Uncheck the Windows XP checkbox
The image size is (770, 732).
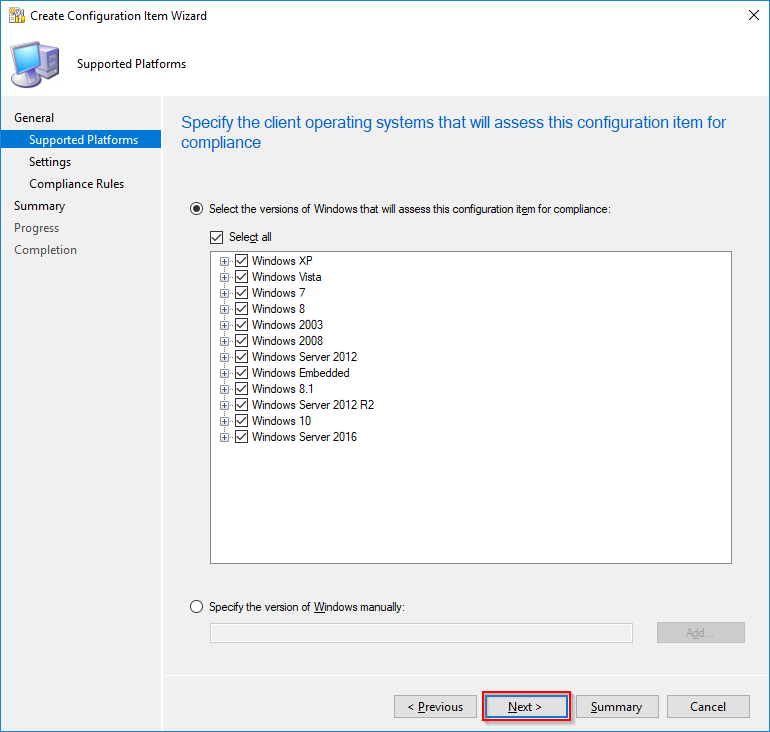241,260
